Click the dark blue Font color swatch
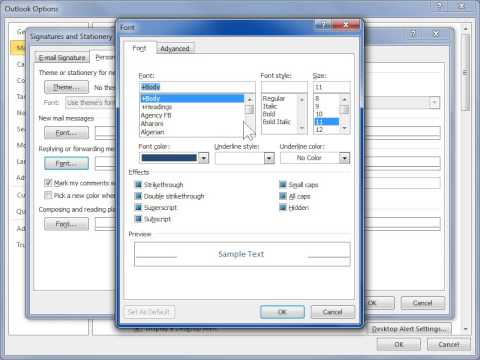This screenshot has height=360, width=480. pyautogui.click(x=169, y=158)
